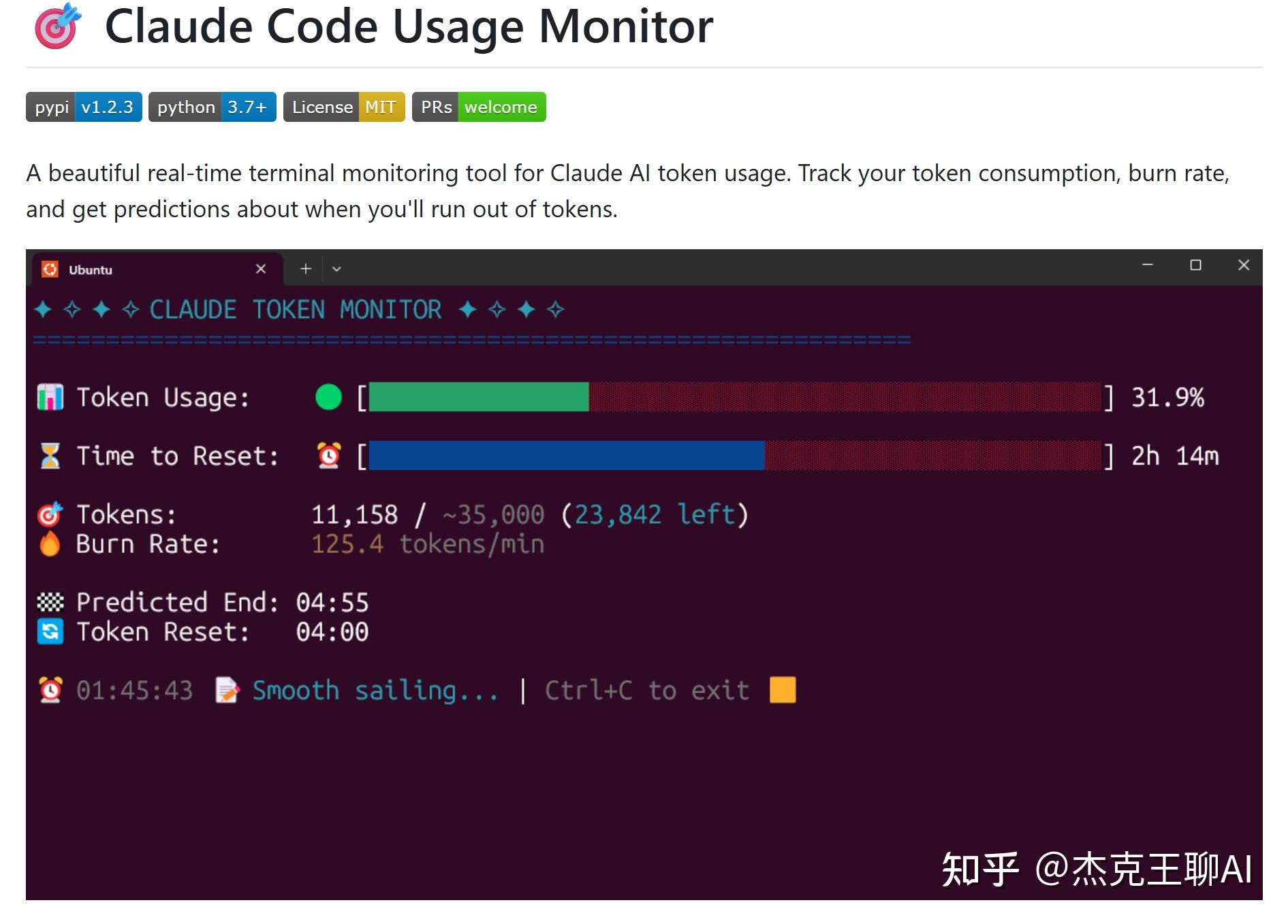1288x924 pixels.
Task: Click the Ubuntu logo on the terminal tab
Action: 51,269
